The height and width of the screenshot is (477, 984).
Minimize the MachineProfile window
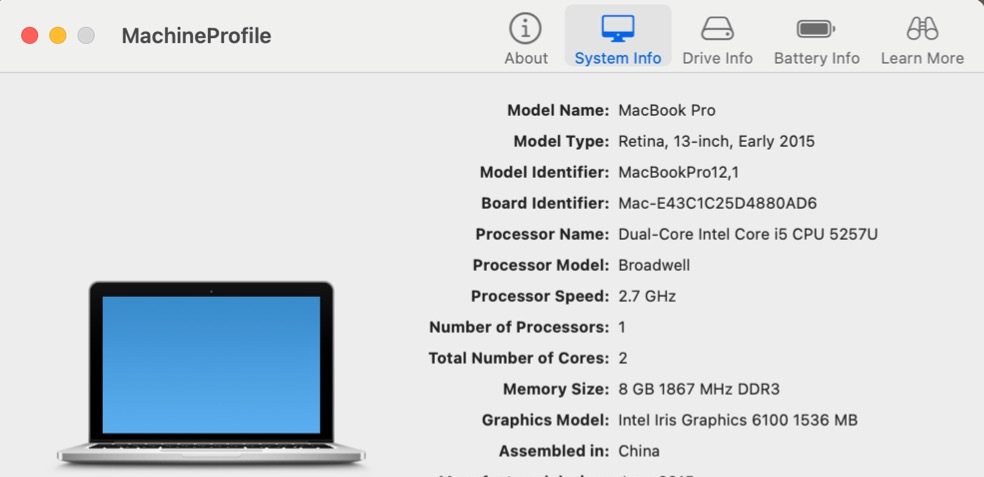58,36
